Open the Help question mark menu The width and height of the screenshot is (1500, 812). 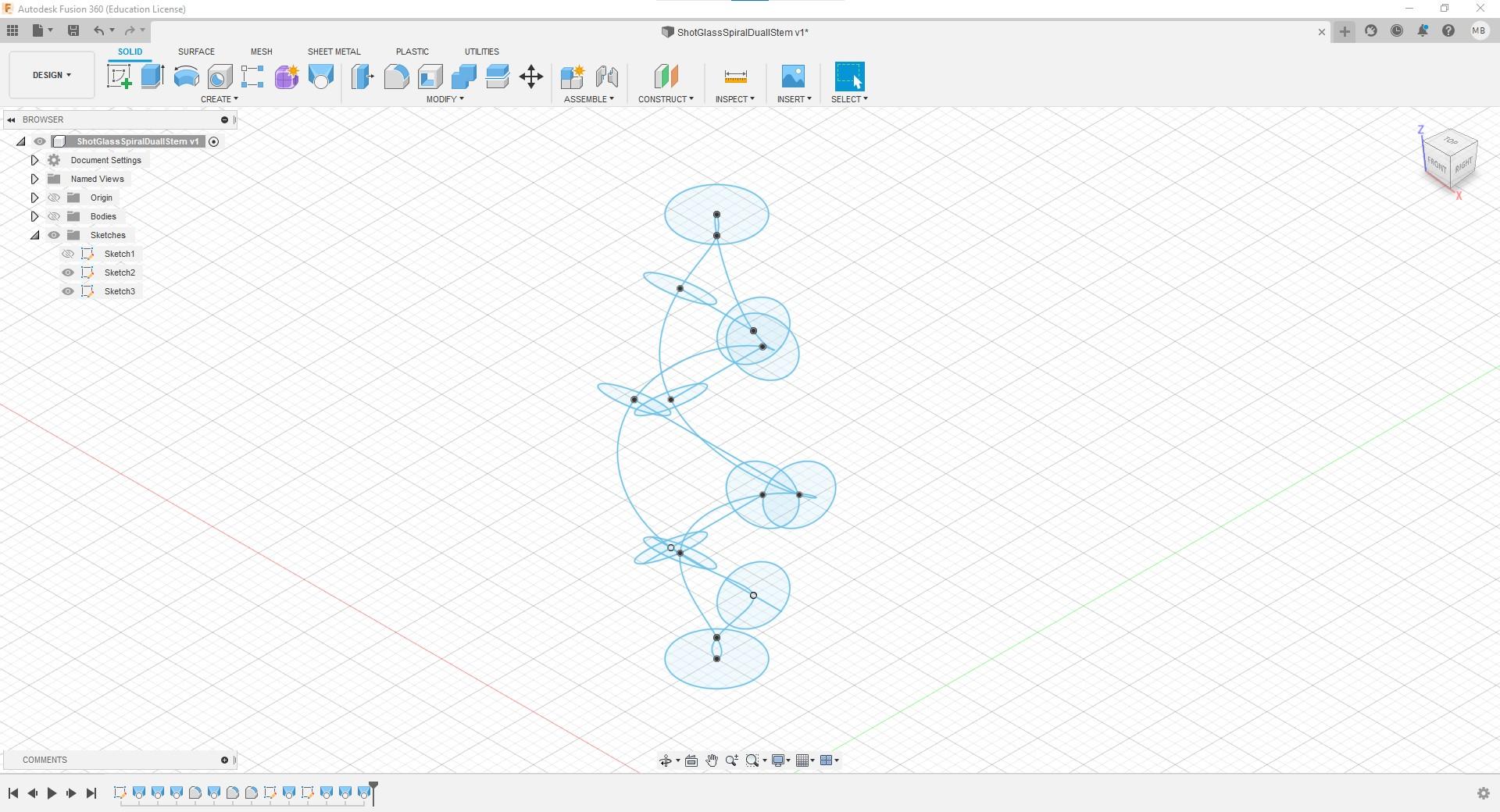(1448, 31)
